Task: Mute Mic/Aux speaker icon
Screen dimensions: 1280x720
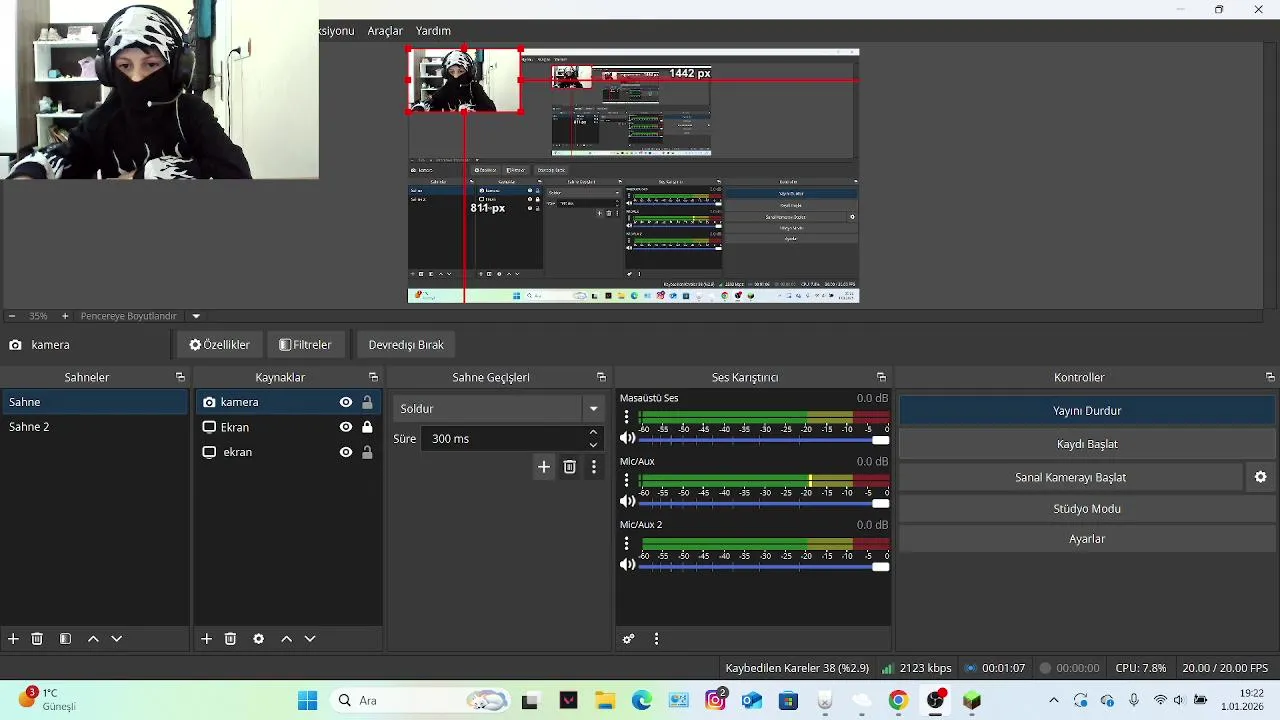Action: [x=627, y=501]
